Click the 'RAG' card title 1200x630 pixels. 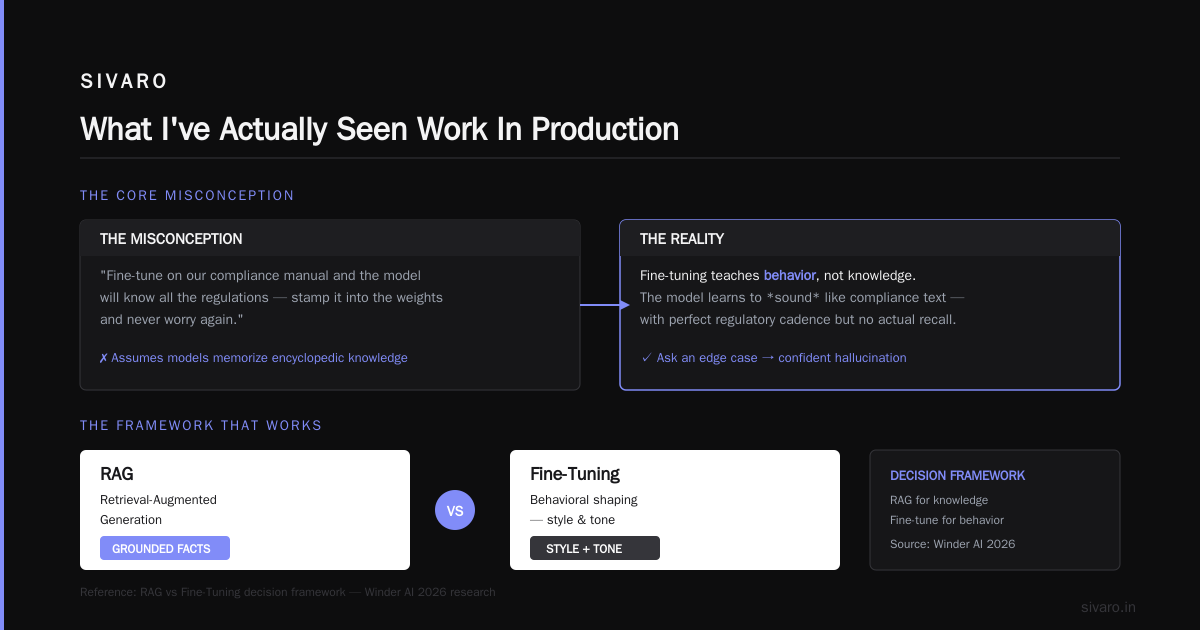click(118, 473)
